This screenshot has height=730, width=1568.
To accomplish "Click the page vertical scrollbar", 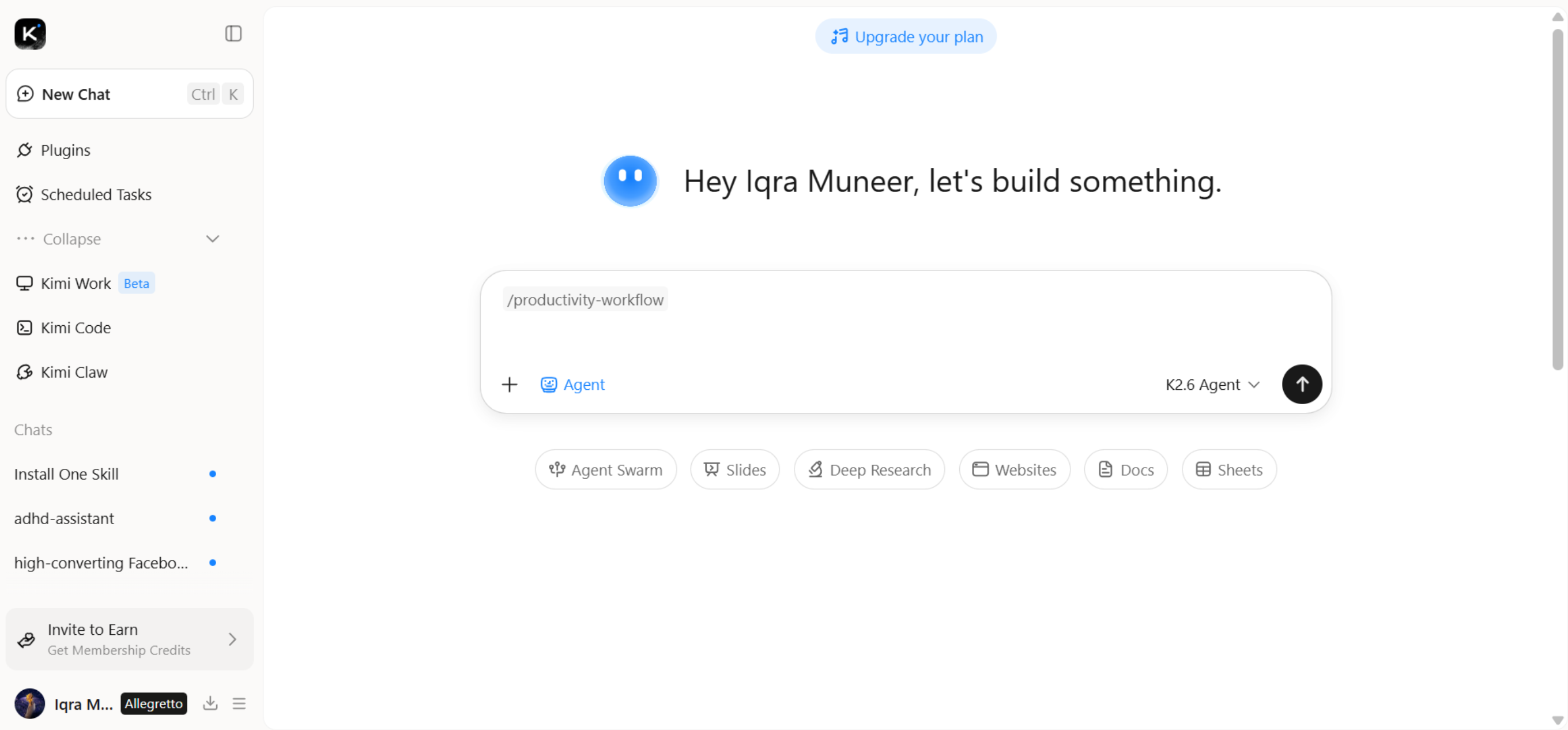I will pos(1558,199).
